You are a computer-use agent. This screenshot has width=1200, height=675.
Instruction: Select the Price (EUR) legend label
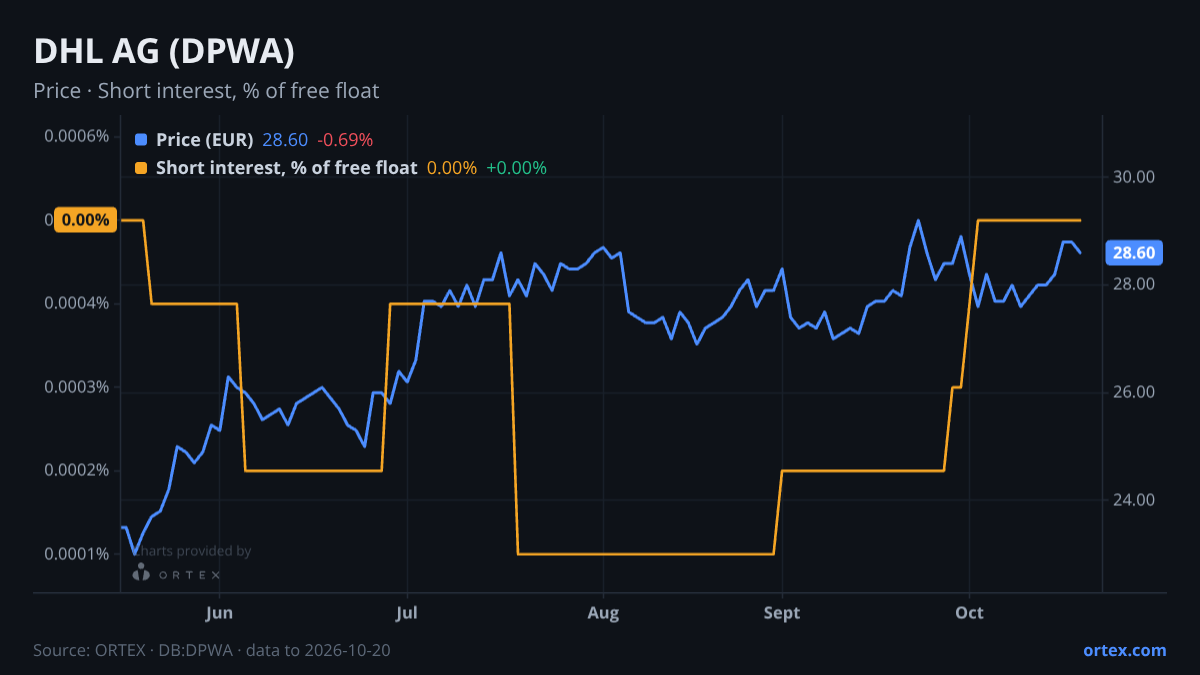[205, 140]
